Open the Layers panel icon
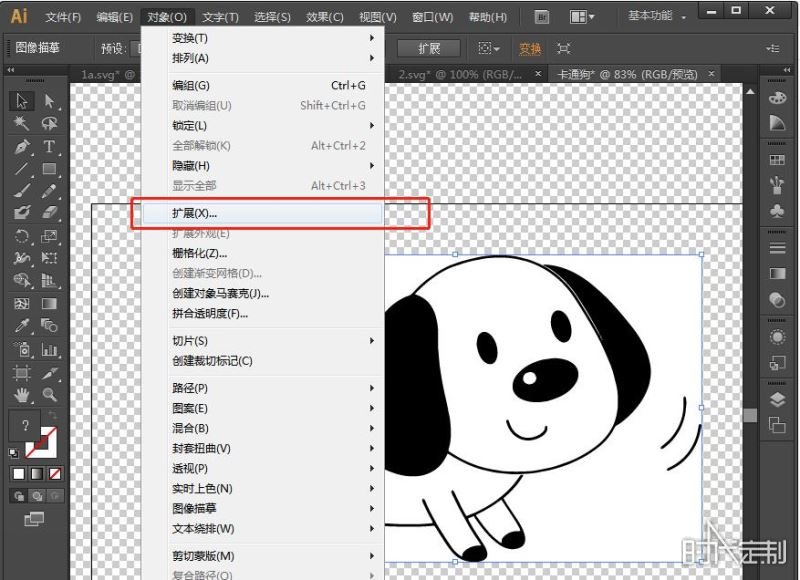The height and width of the screenshot is (580, 800). pyautogui.click(x=777, y=399)
